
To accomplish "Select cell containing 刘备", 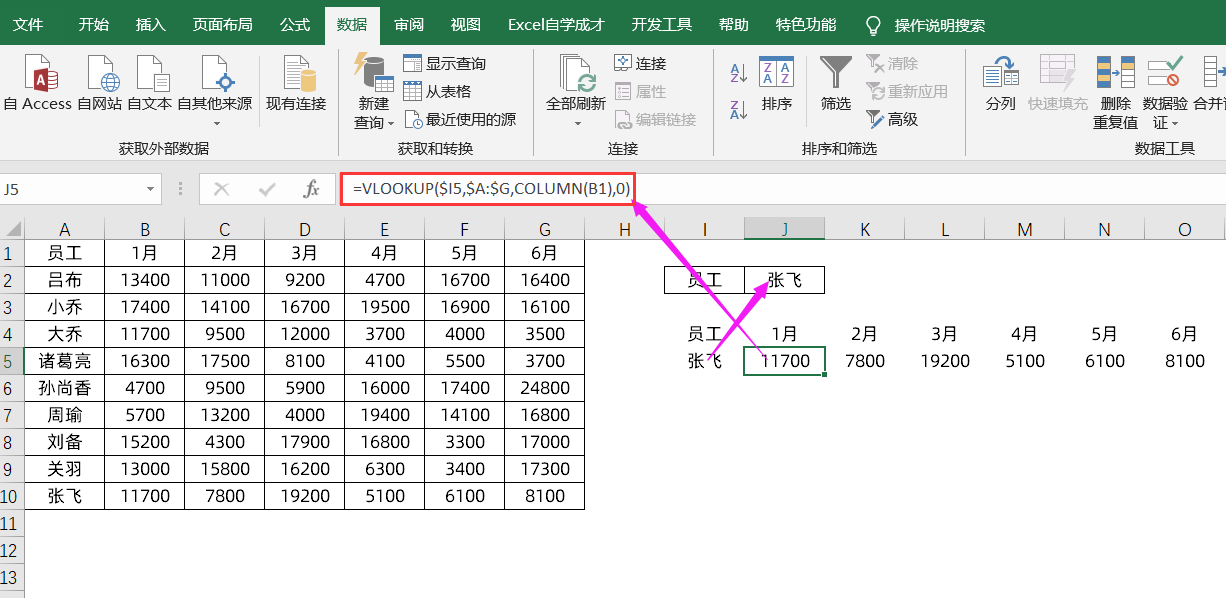I will (x=65, y=442).
